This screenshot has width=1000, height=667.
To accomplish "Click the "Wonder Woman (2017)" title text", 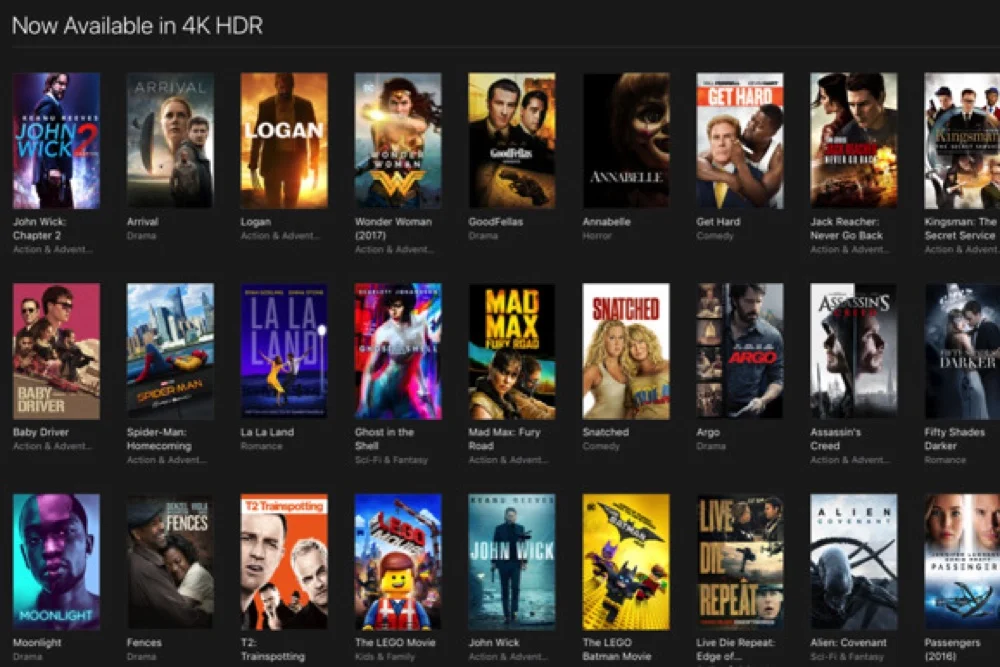I will [393, 228].
